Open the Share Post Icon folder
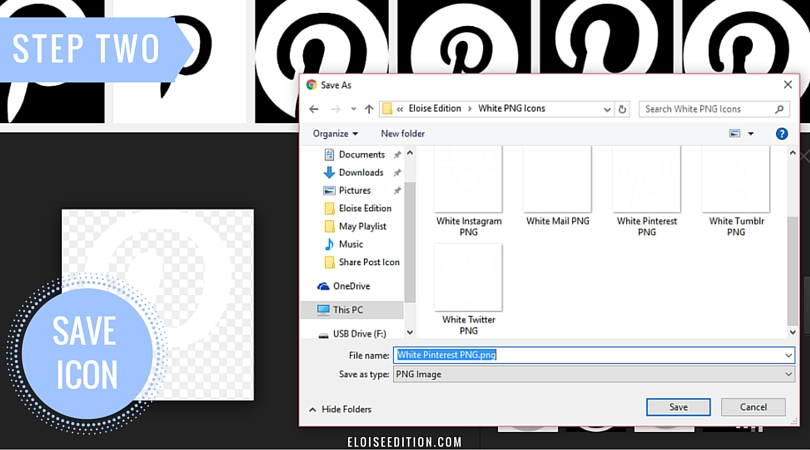This screenshot has height=450, width=810. 369,262
